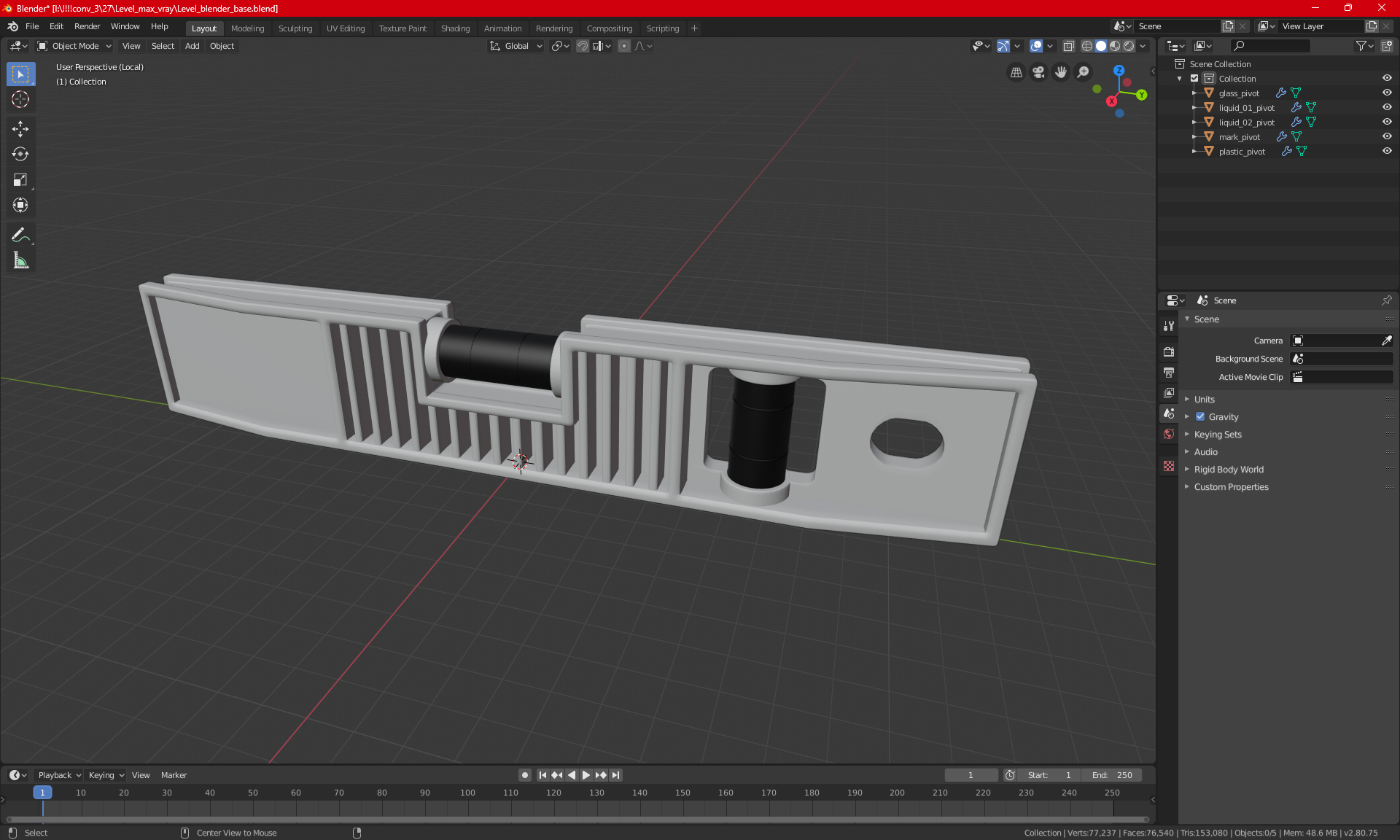
Task: Select the Rotate tool
Action: 20,155
